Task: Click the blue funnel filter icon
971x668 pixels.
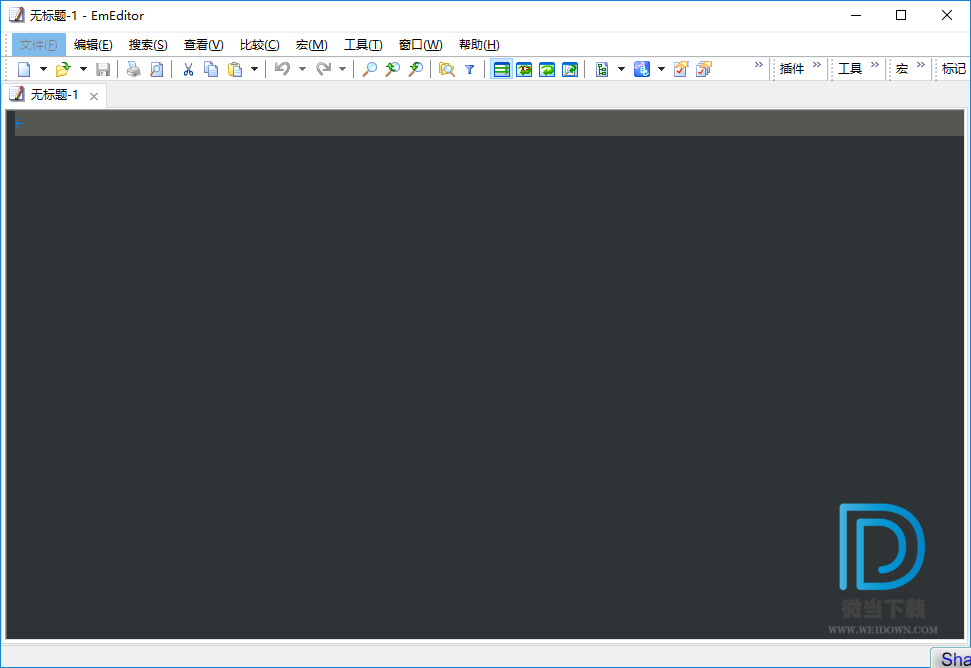Action: (x=469, y=69)
